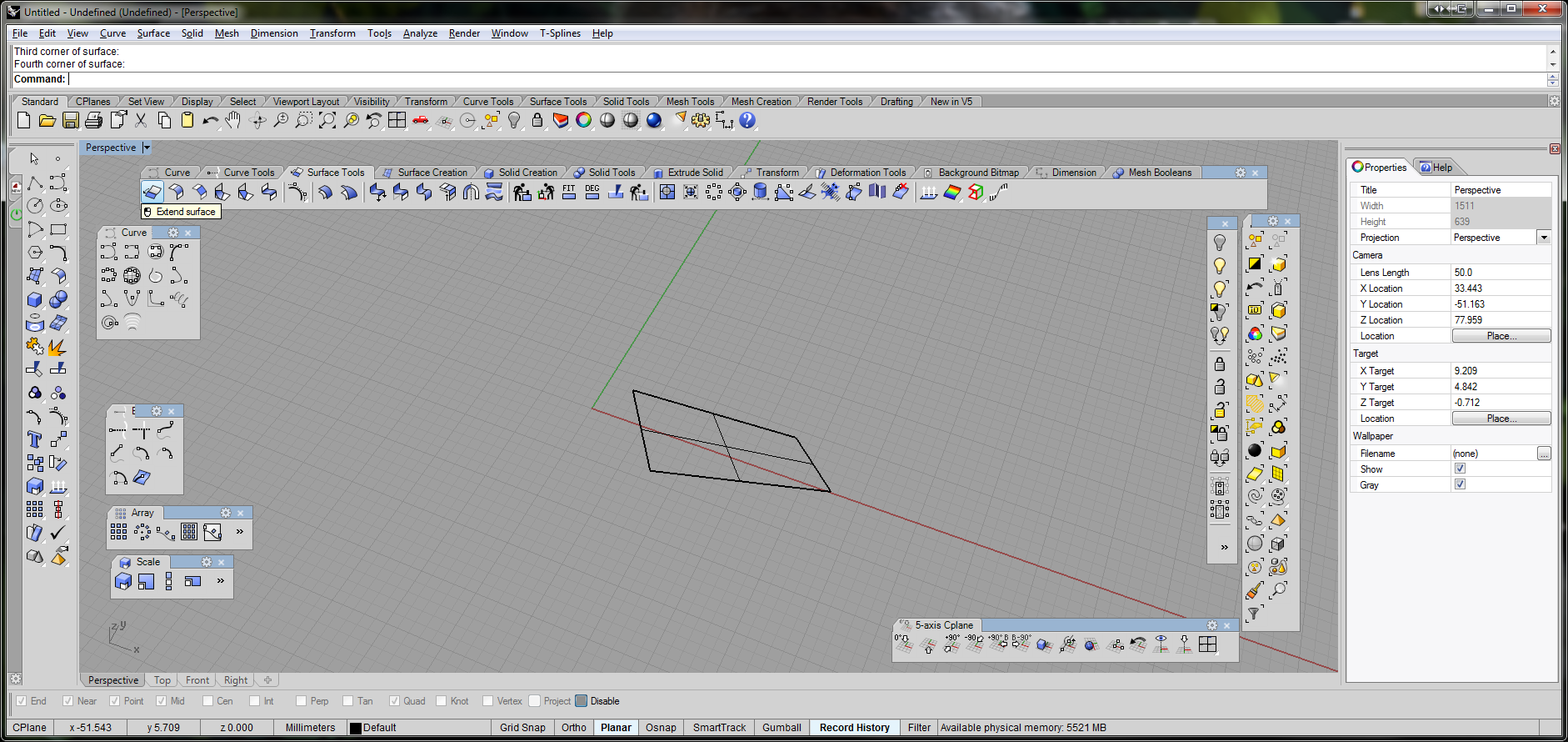The width and height of the screenshot is (1568, 742).
Task: Toggle Grid Snap in the status bar
Action: [x=522, y=728]
